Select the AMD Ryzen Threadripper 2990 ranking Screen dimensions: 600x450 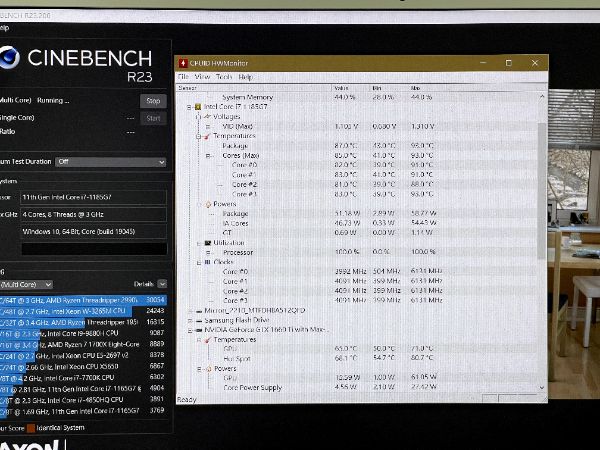tap(83, 300)
